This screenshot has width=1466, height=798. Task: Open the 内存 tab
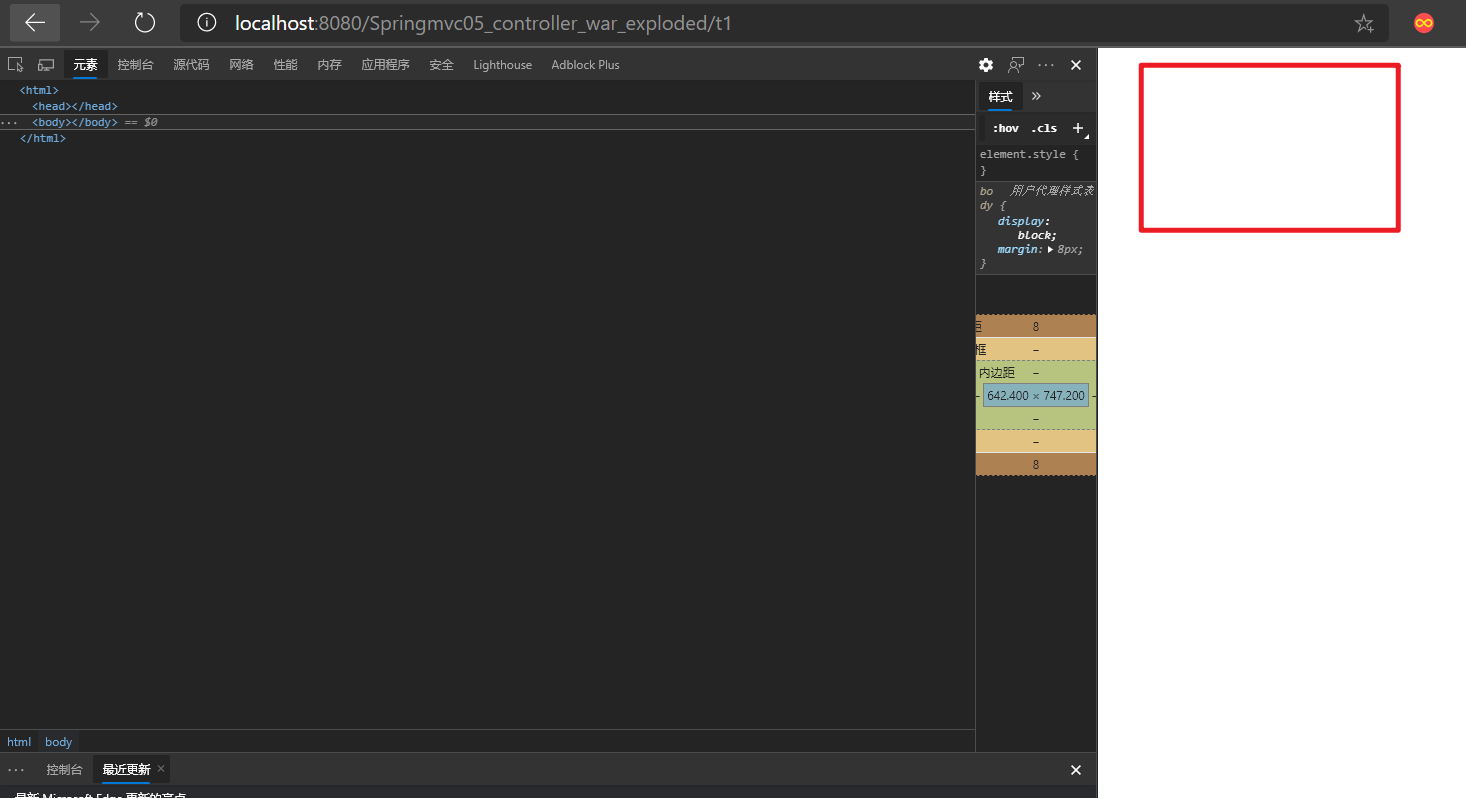[329, 64]
